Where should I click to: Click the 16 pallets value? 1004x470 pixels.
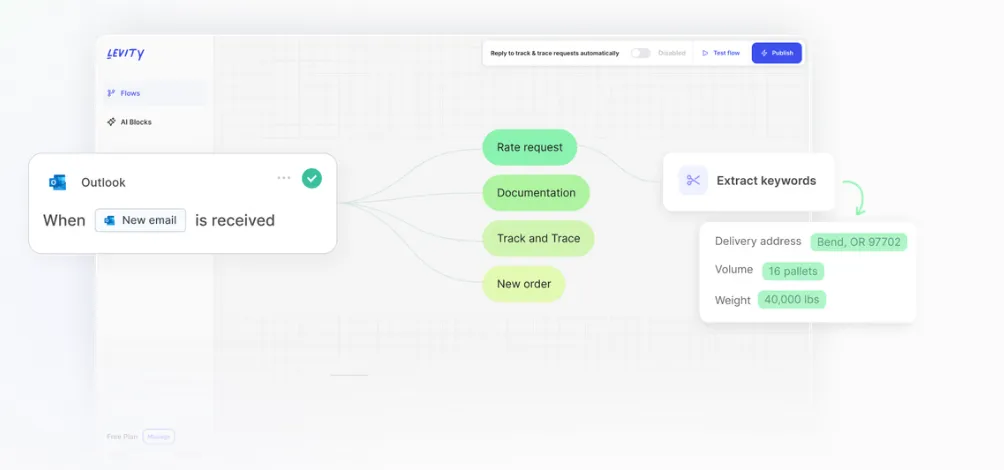793,271
